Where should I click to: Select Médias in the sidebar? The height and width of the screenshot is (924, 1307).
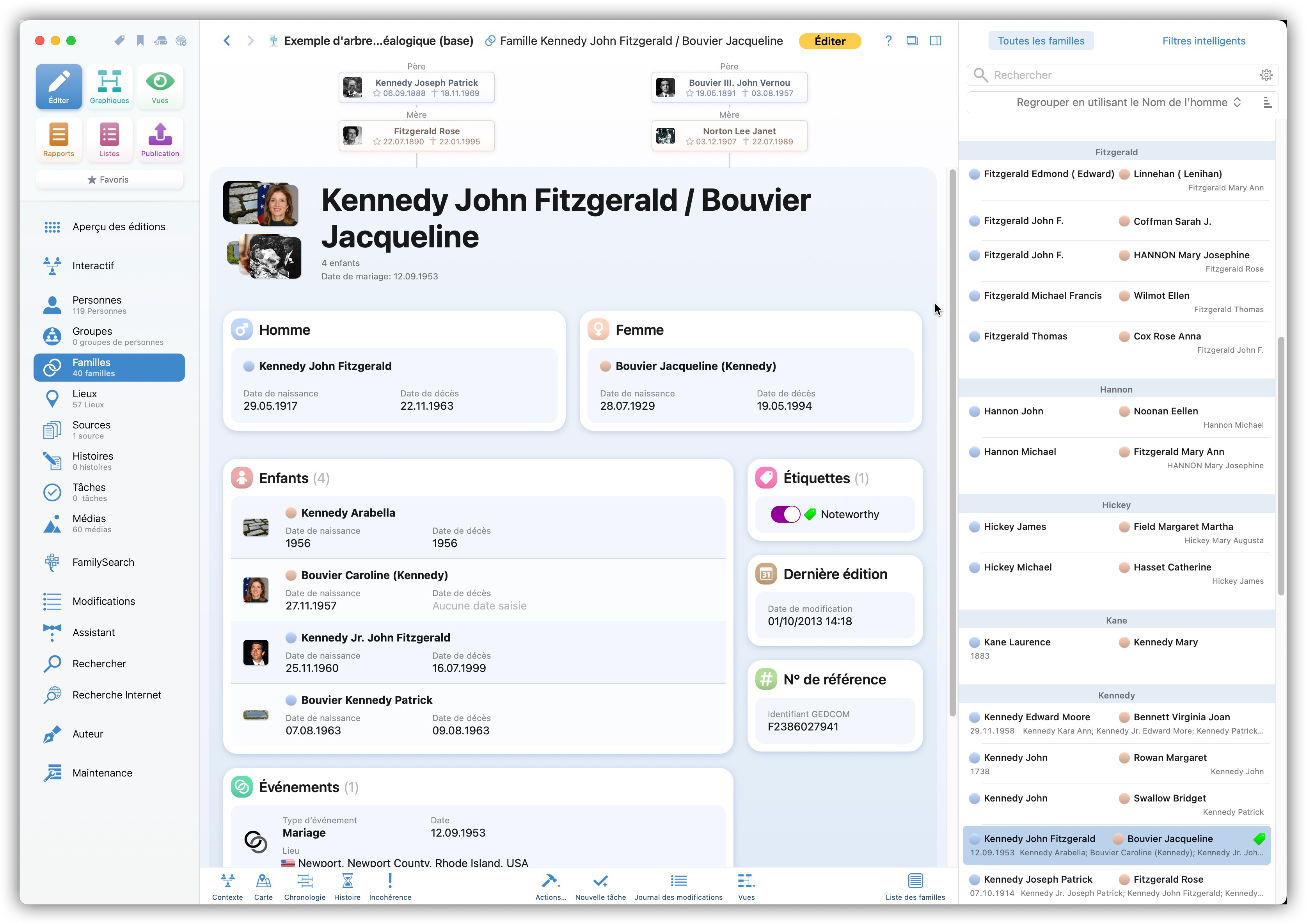tap(109, 523)
